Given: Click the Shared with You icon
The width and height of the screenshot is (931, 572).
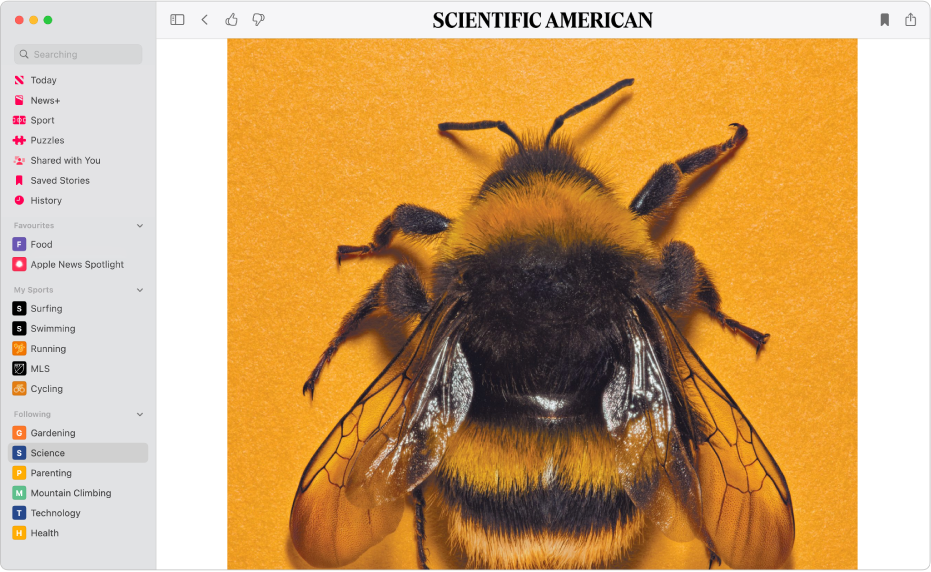Looking at the screenshot, I should click(19, 160).
